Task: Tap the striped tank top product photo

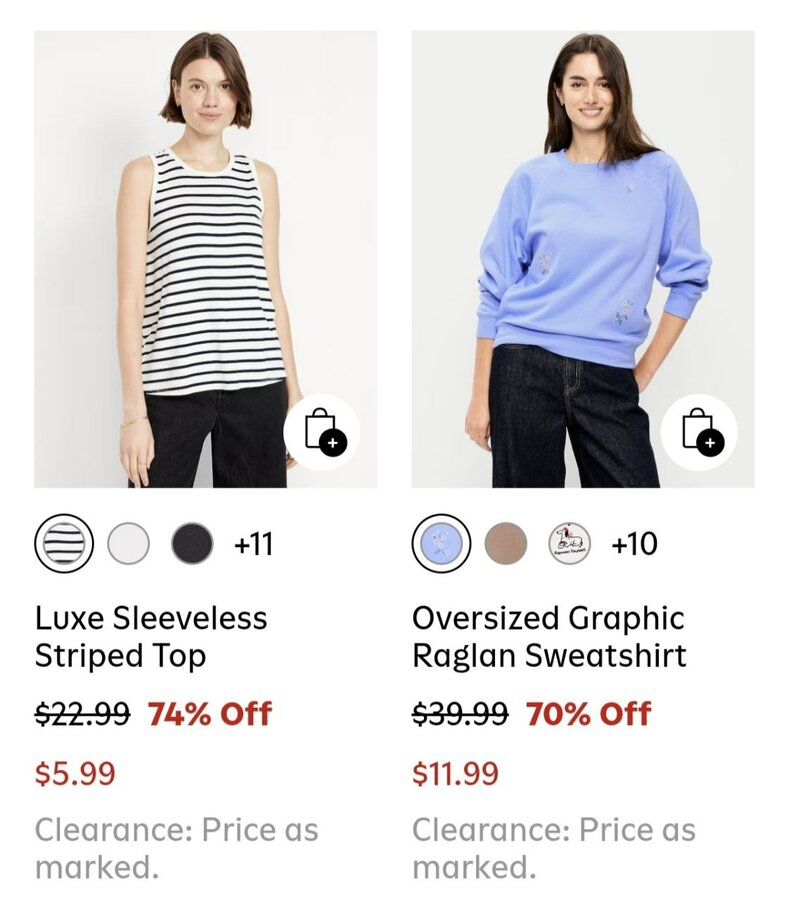Action: click(x=205, y=250)
